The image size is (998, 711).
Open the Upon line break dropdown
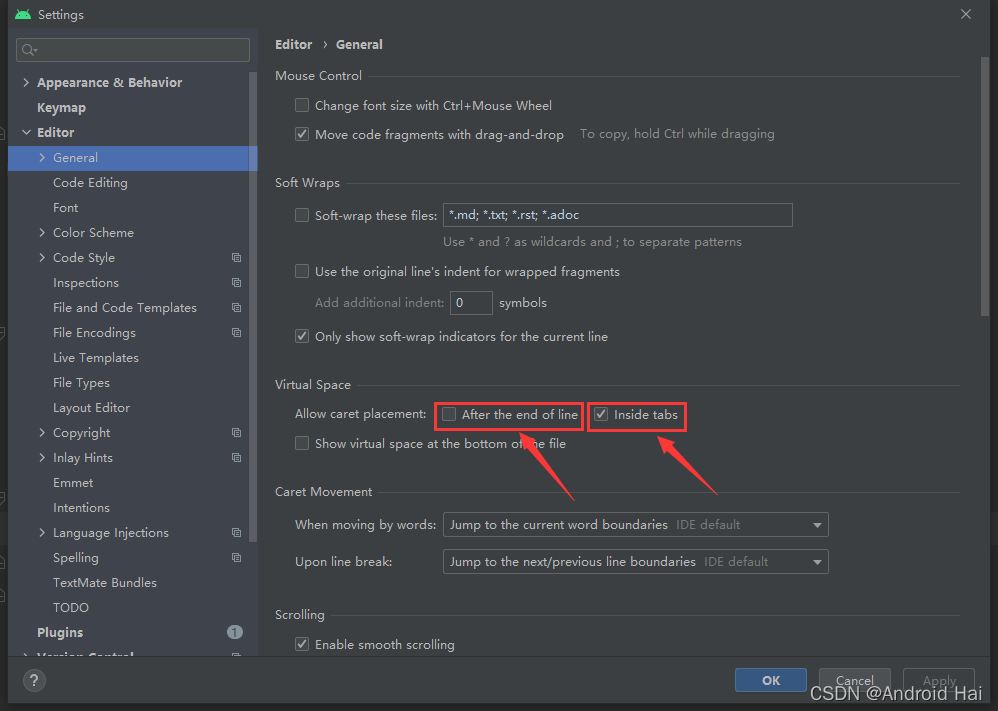635,561
